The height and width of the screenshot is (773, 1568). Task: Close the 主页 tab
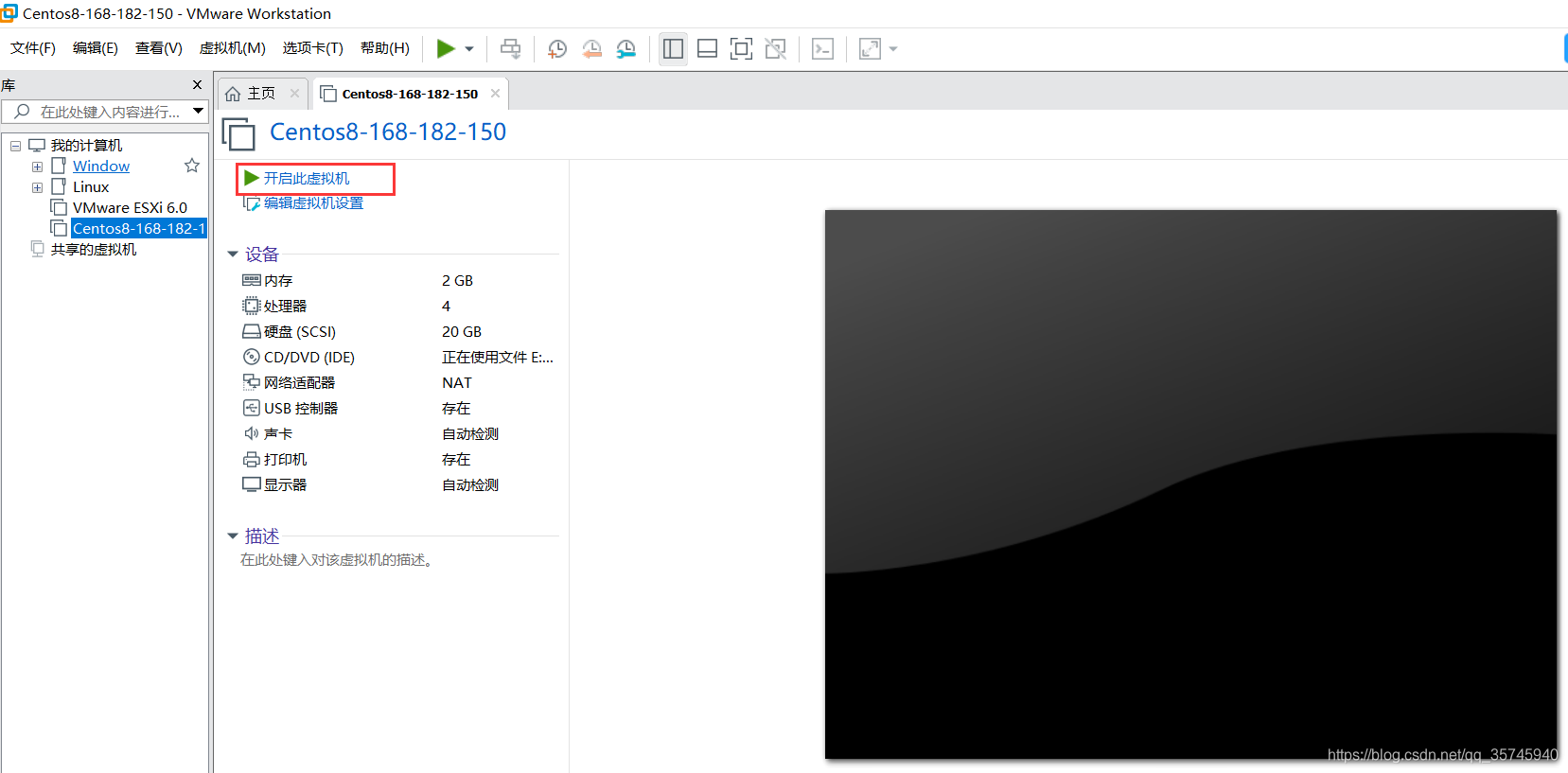tap(294, 93)
